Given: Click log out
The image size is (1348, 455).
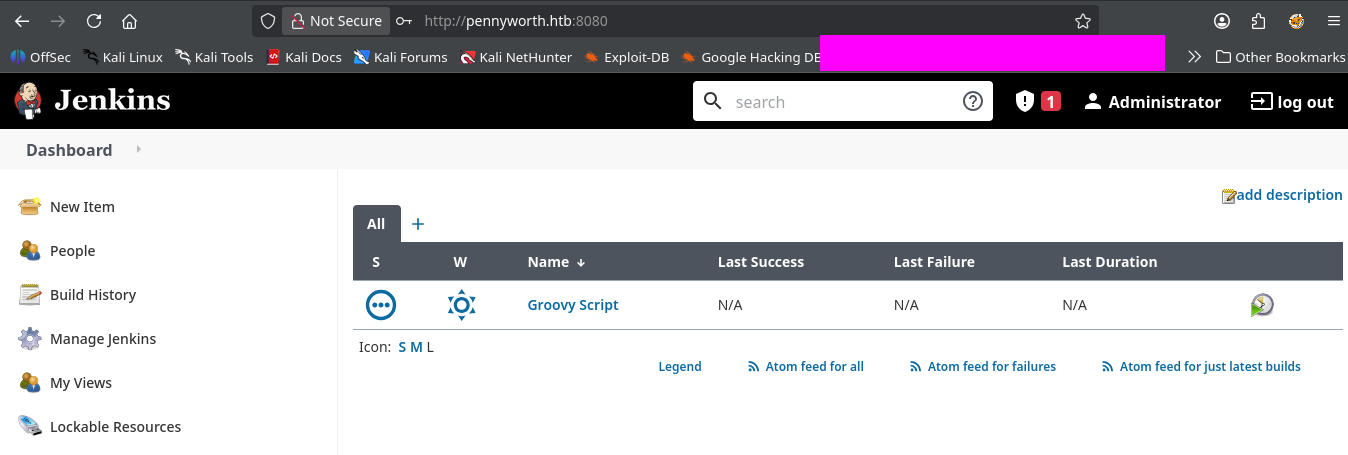Looking at the screenshot, I should 1292,102.
